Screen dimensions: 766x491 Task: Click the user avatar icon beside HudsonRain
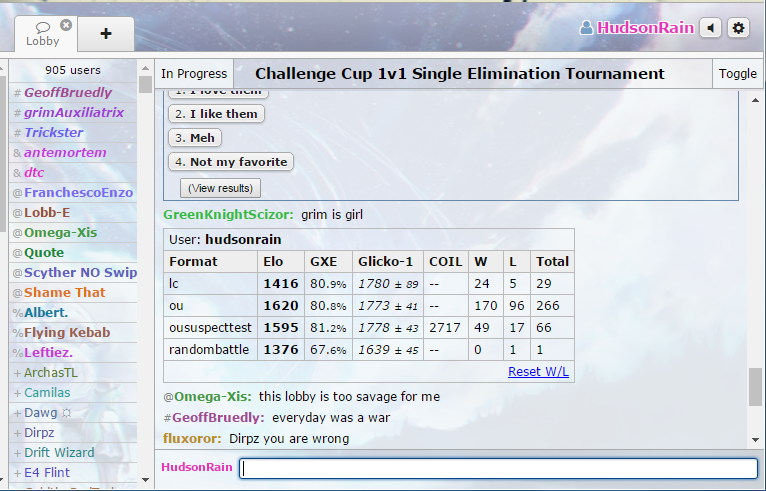pos(586,28)
